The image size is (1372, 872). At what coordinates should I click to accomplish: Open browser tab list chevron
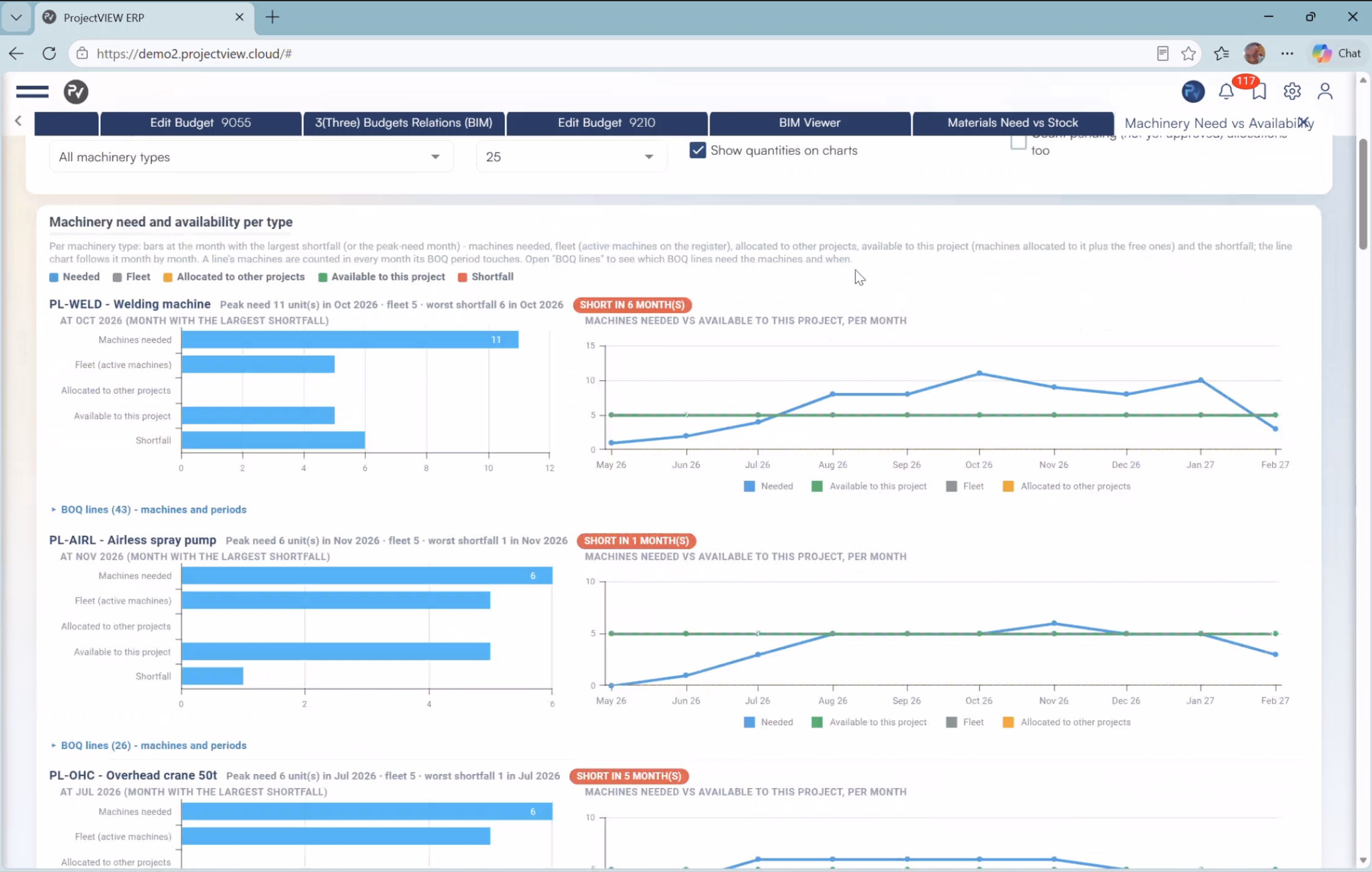click(x=17, y=17)
